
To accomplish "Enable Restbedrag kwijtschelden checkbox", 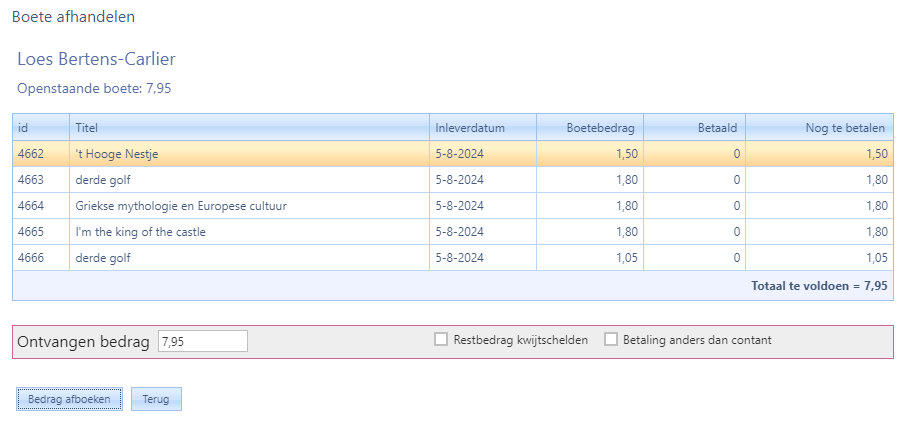I will tap(441, 340).
